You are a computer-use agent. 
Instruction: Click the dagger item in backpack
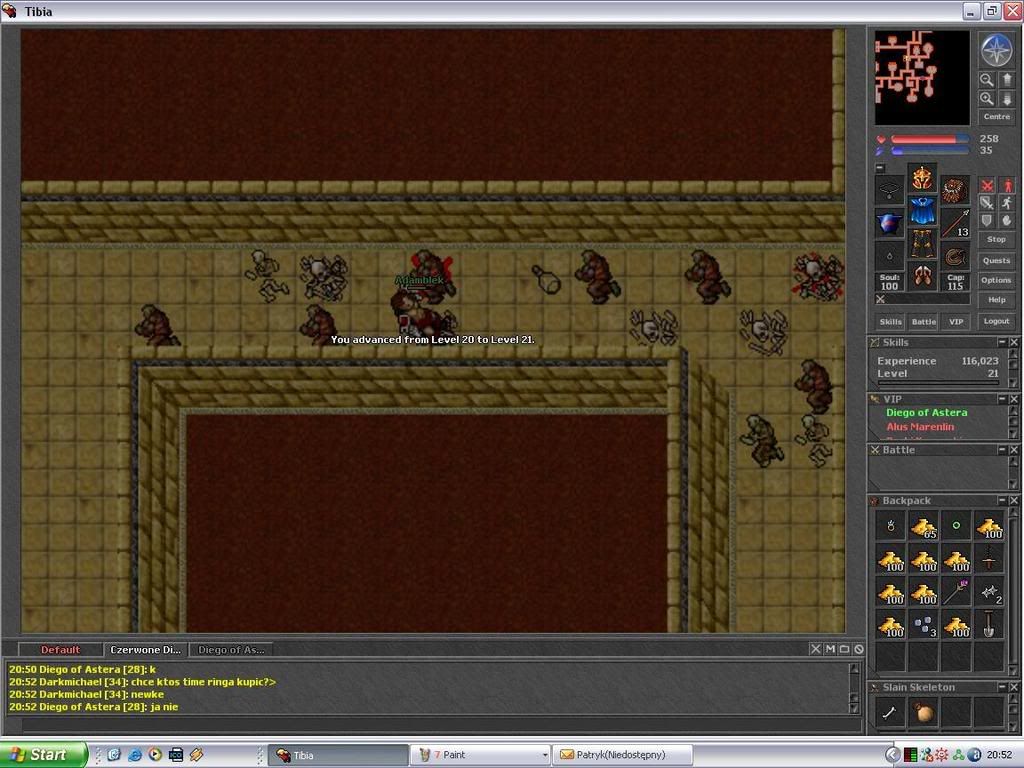(989, 560)
